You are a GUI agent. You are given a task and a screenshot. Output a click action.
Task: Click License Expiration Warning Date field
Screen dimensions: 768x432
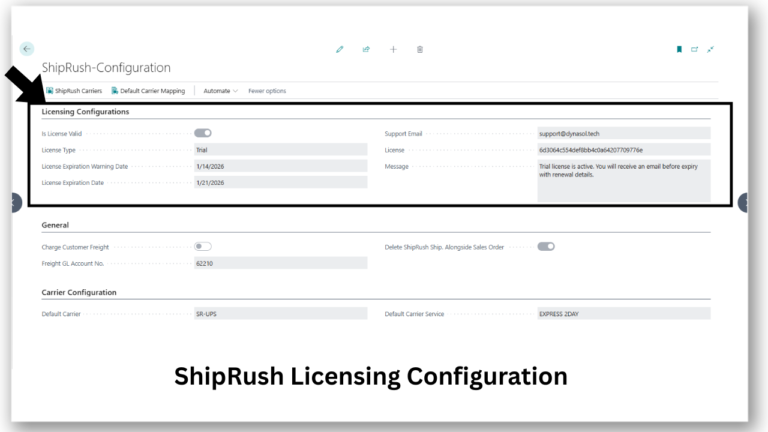click(x=281, y=167)
